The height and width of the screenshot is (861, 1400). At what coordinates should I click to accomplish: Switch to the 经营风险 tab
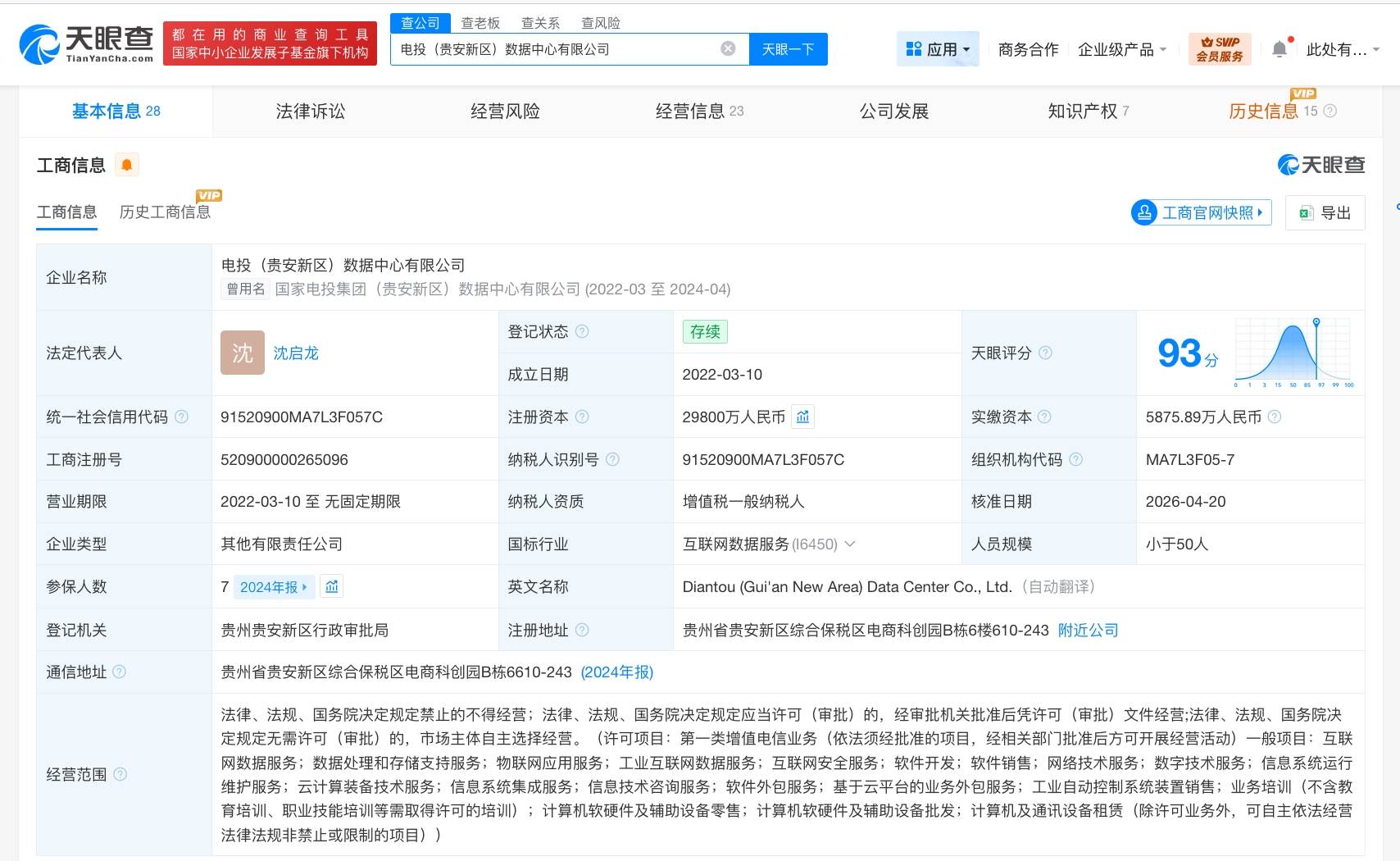505,112
